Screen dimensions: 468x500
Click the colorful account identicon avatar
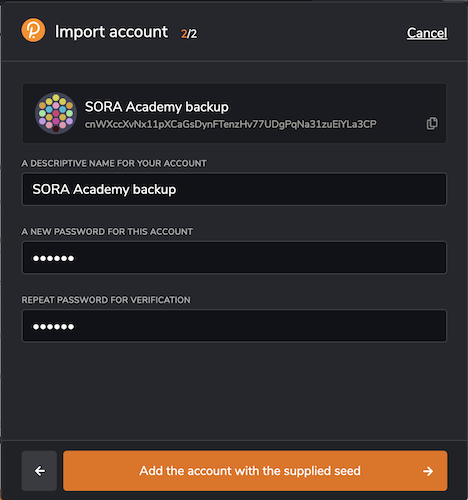coord(56,113)
